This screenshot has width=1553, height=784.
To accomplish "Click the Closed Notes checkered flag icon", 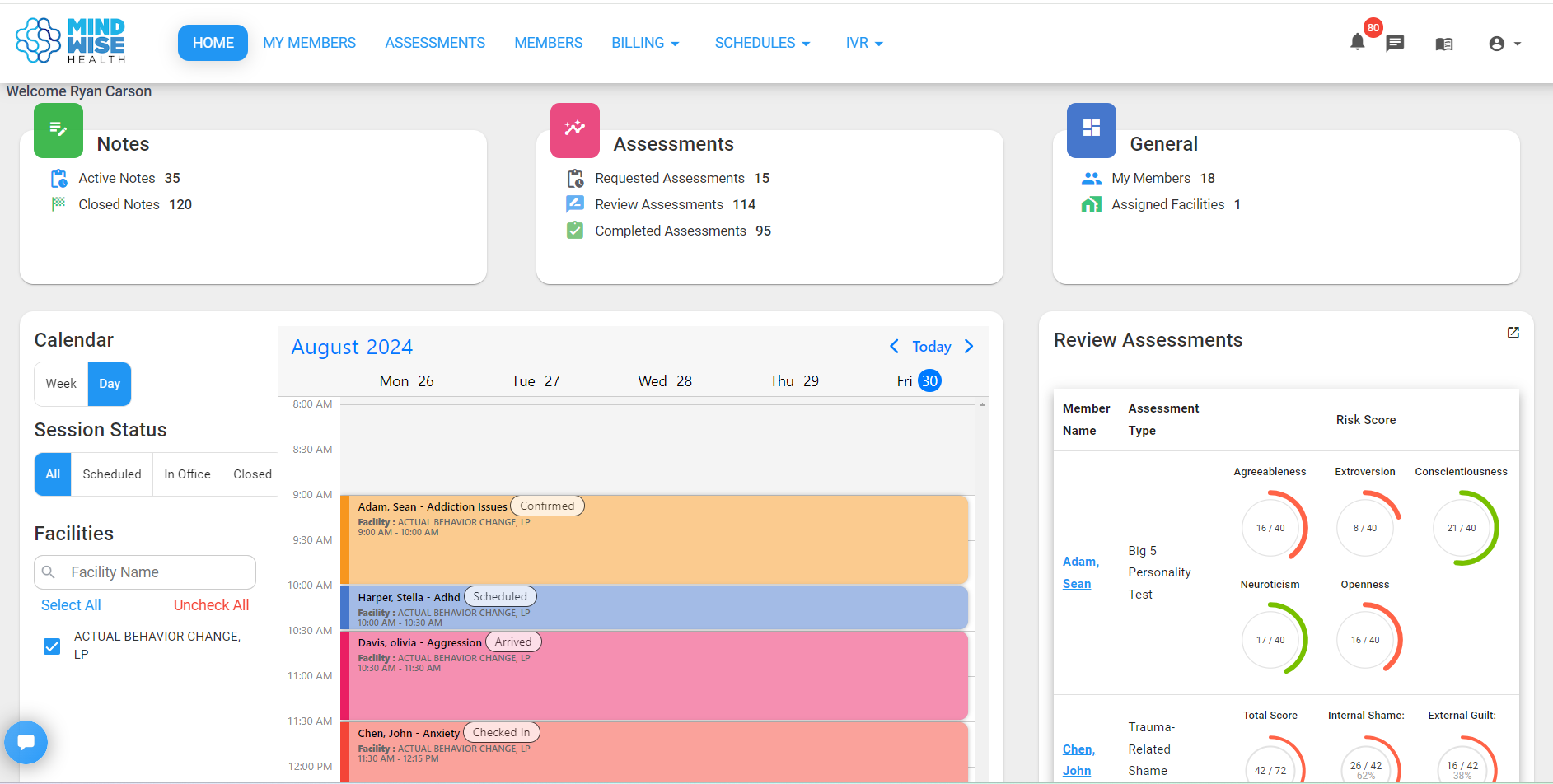I will click(58, 204).
